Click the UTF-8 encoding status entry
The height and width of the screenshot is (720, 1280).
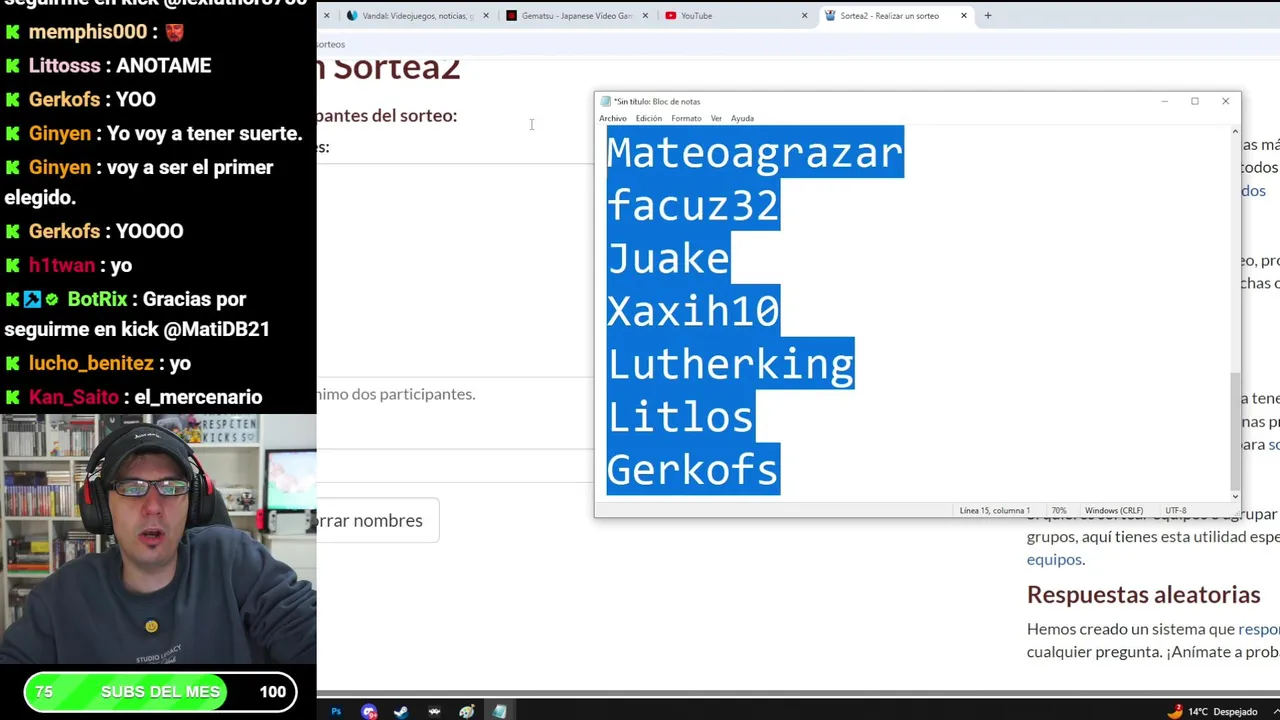click(1175, 511)
